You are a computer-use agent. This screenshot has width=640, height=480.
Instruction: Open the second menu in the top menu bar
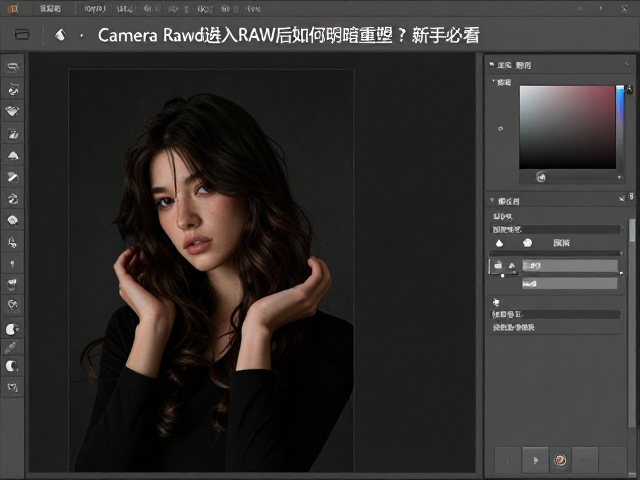coord(95,9)
